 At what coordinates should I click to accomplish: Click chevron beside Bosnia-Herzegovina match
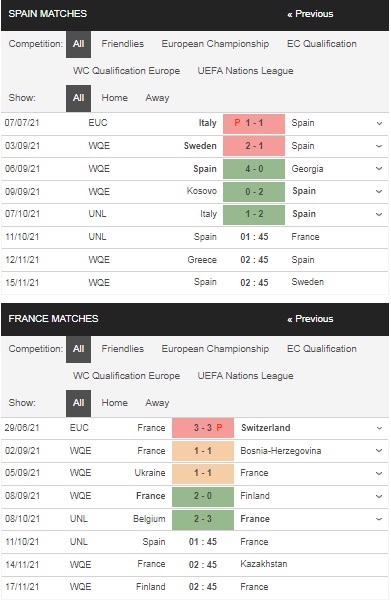point(379,451)
